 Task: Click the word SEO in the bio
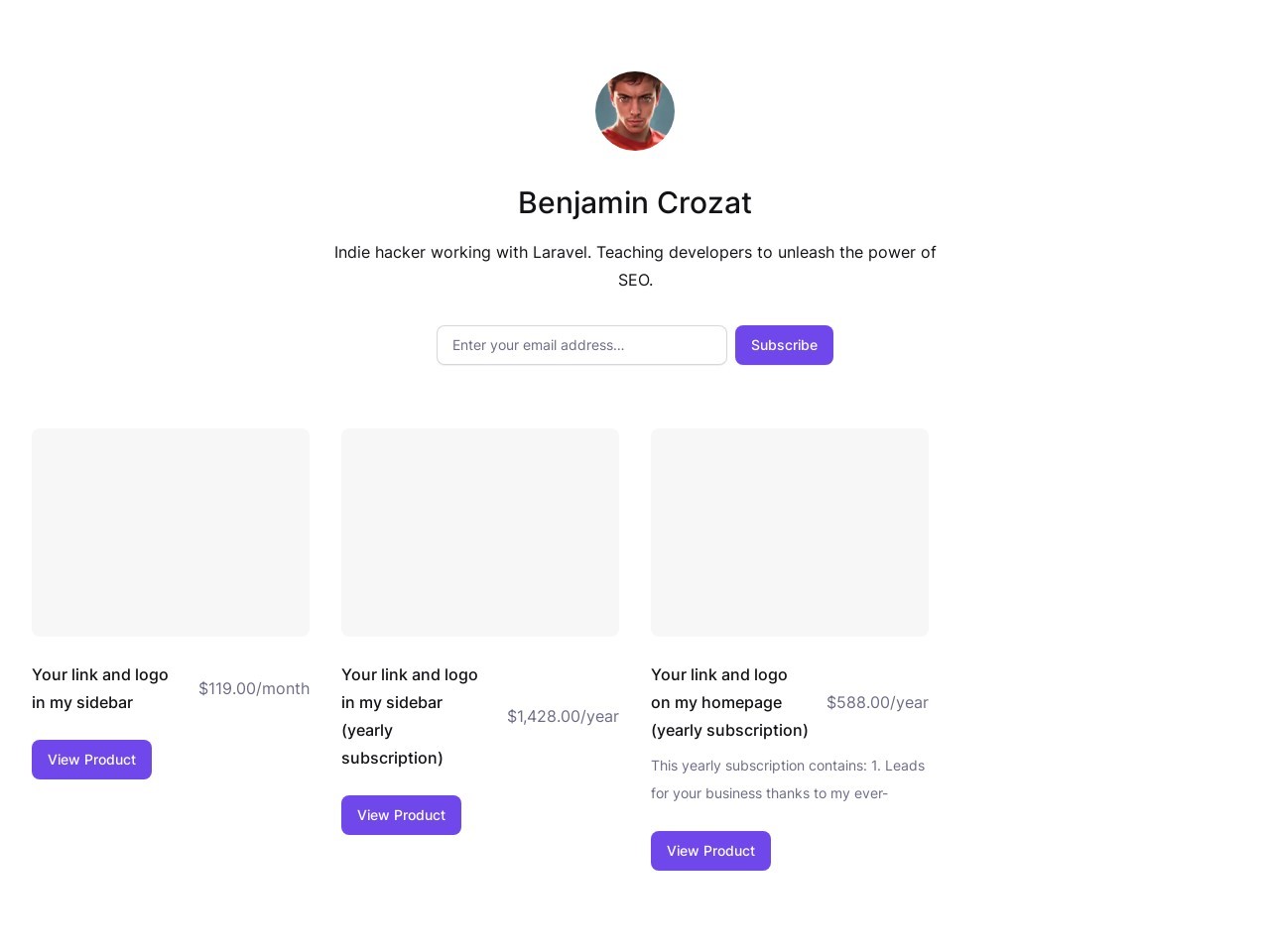tap(633, 280)
